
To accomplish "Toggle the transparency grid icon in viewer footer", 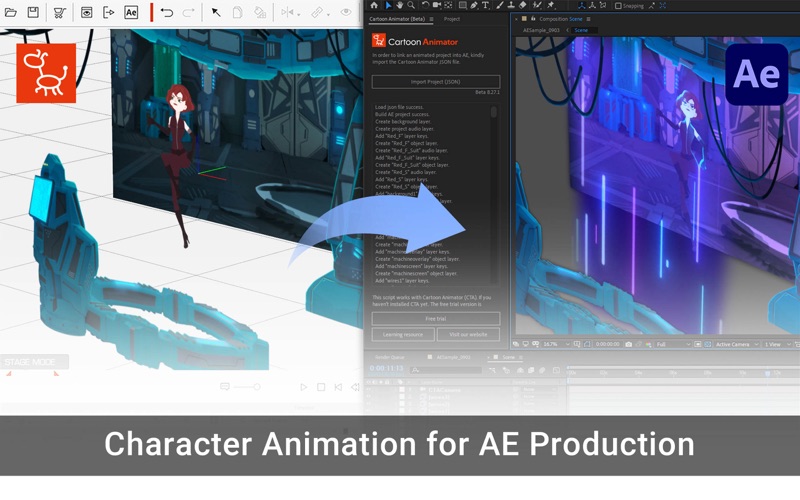I will pyautogui.click(x=707, y=344).
